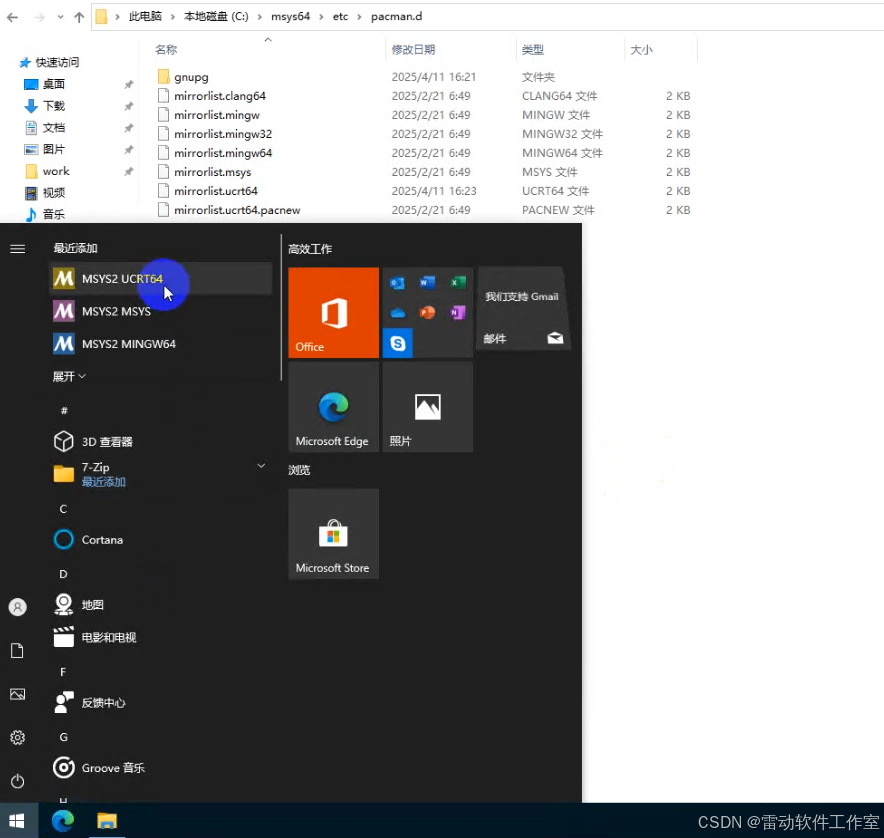Click etc in the address breadcrumb
The height and width of the screenshot is (838, 884).
coord(340,16)
